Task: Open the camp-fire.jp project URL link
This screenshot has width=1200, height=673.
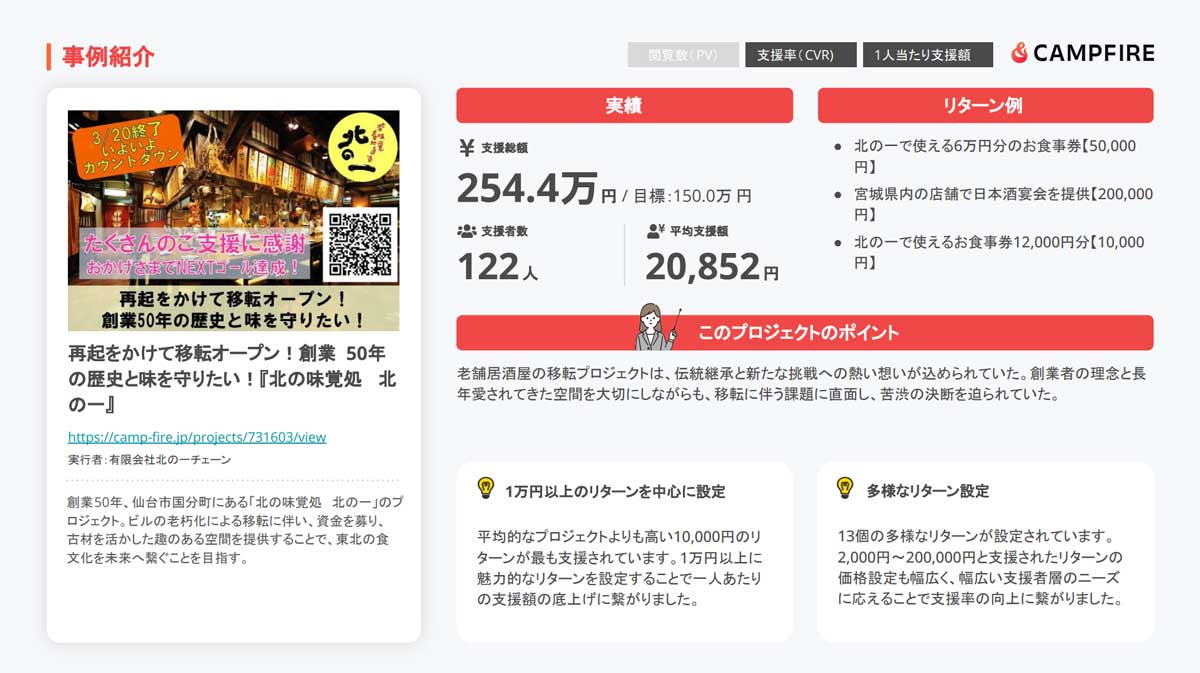Action: click(x=197, y=437)
